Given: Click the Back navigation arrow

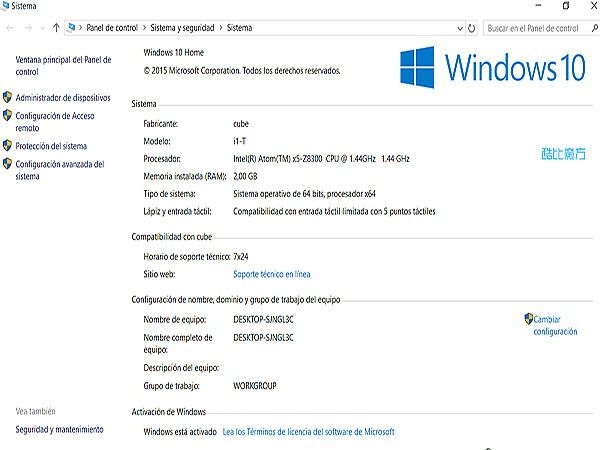Looking at the screenshot, I should (x=10, y=28).
